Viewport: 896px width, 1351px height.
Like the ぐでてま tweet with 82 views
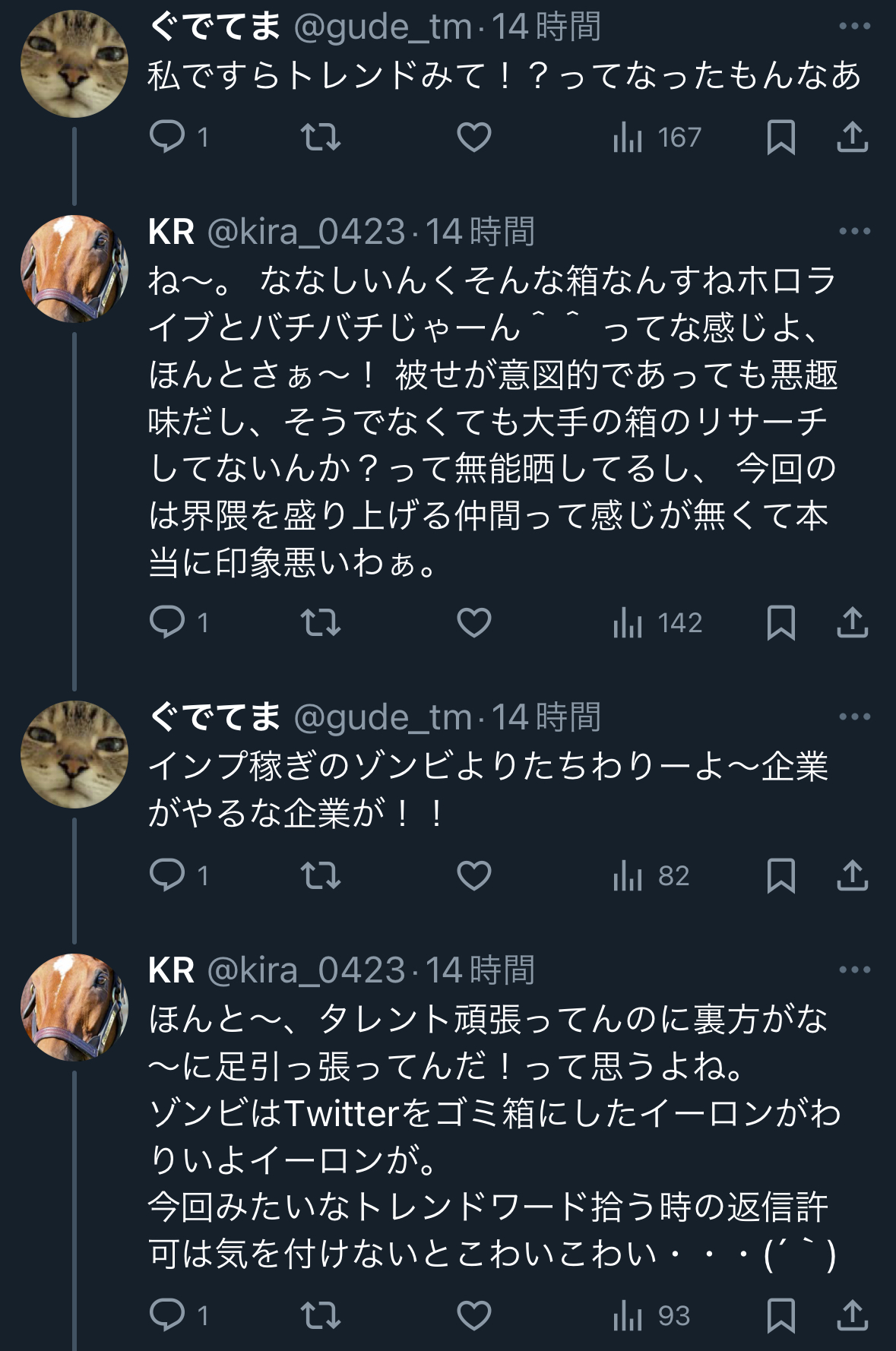(x=473, y=876)
